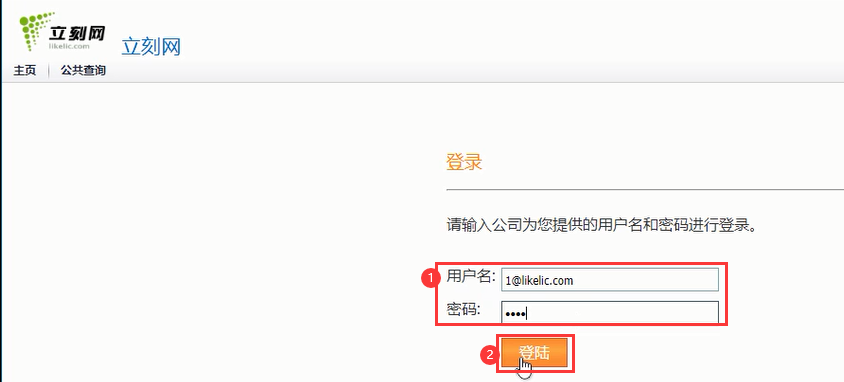Click the login instruction sentence text

pos(602,225)
